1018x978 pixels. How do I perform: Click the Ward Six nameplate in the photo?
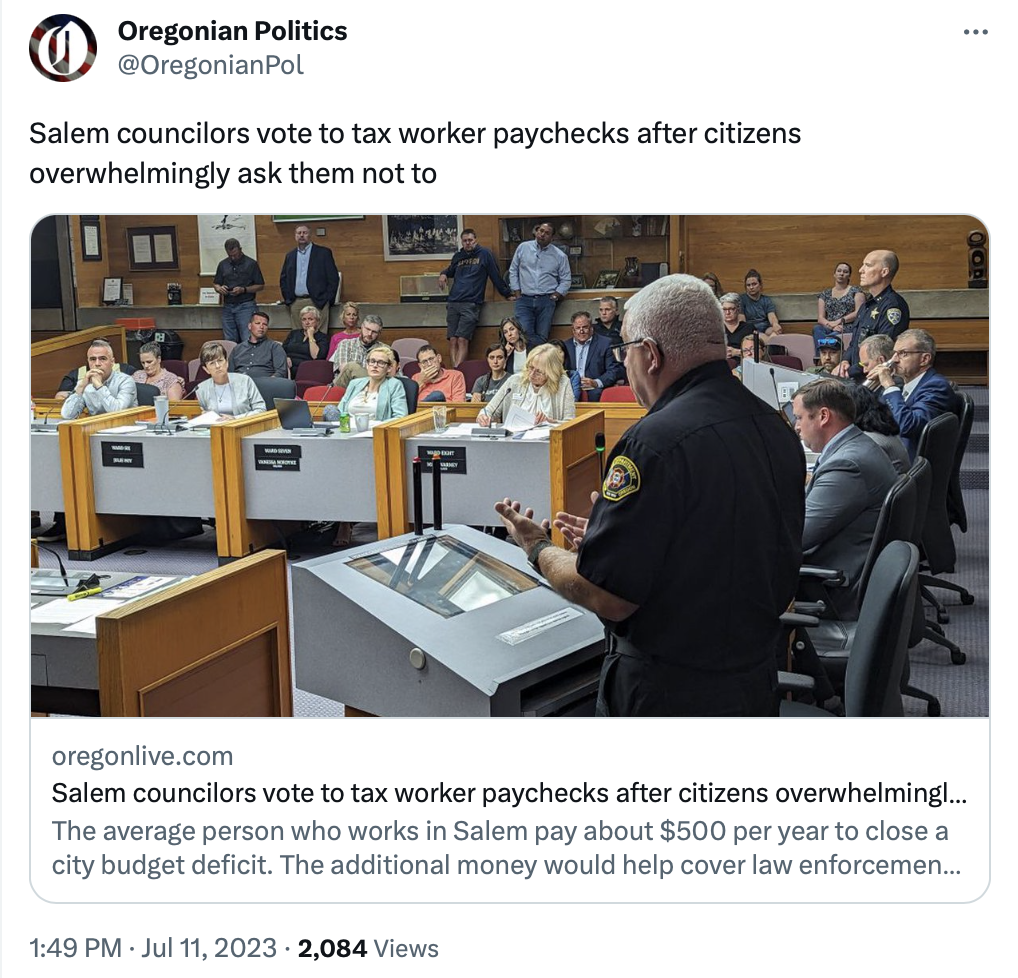pyautogui.click(x=121, y=454)
